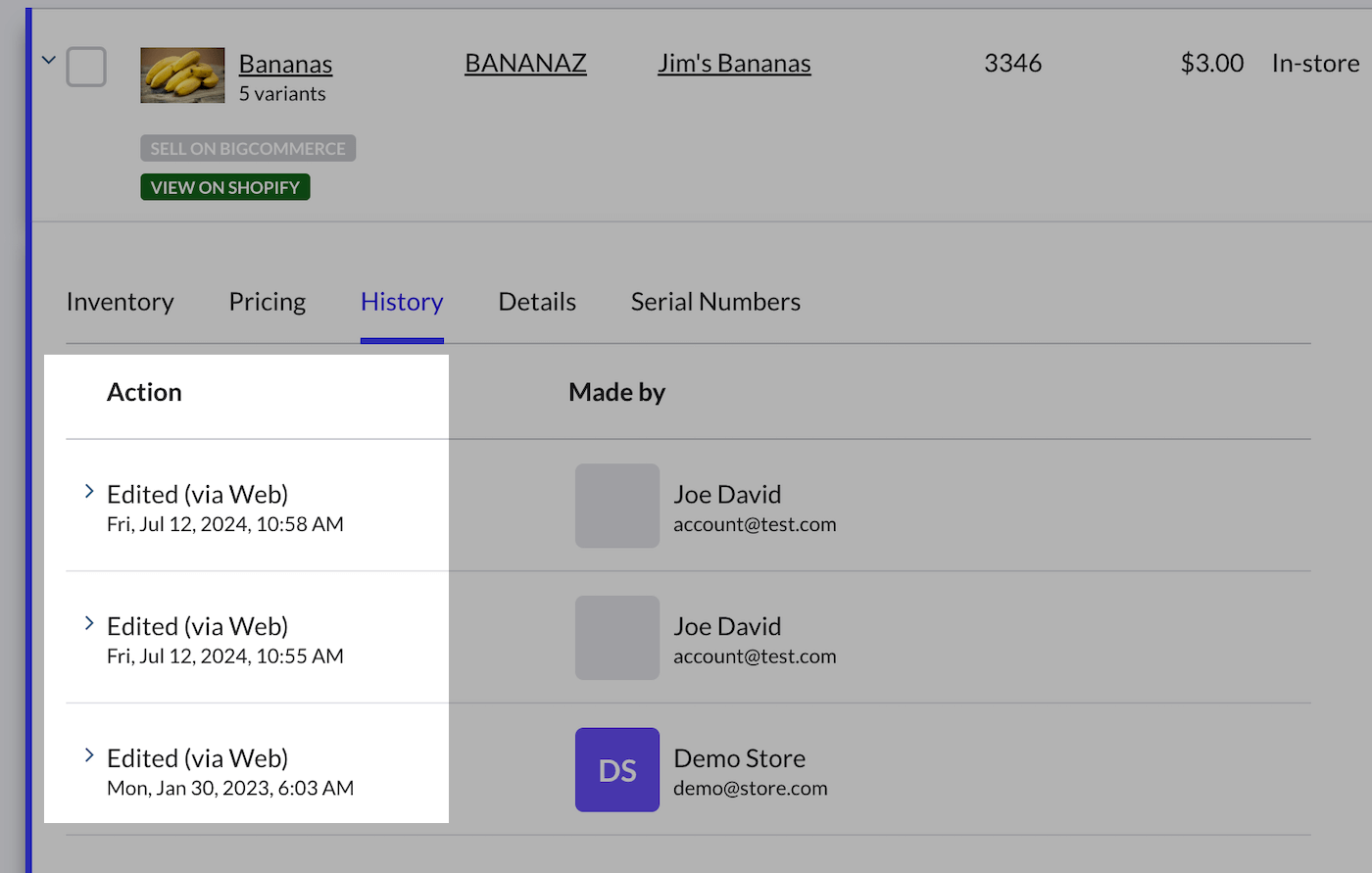
Task: Collapse the Bananas product row chevron
Action: pos(48,61)
